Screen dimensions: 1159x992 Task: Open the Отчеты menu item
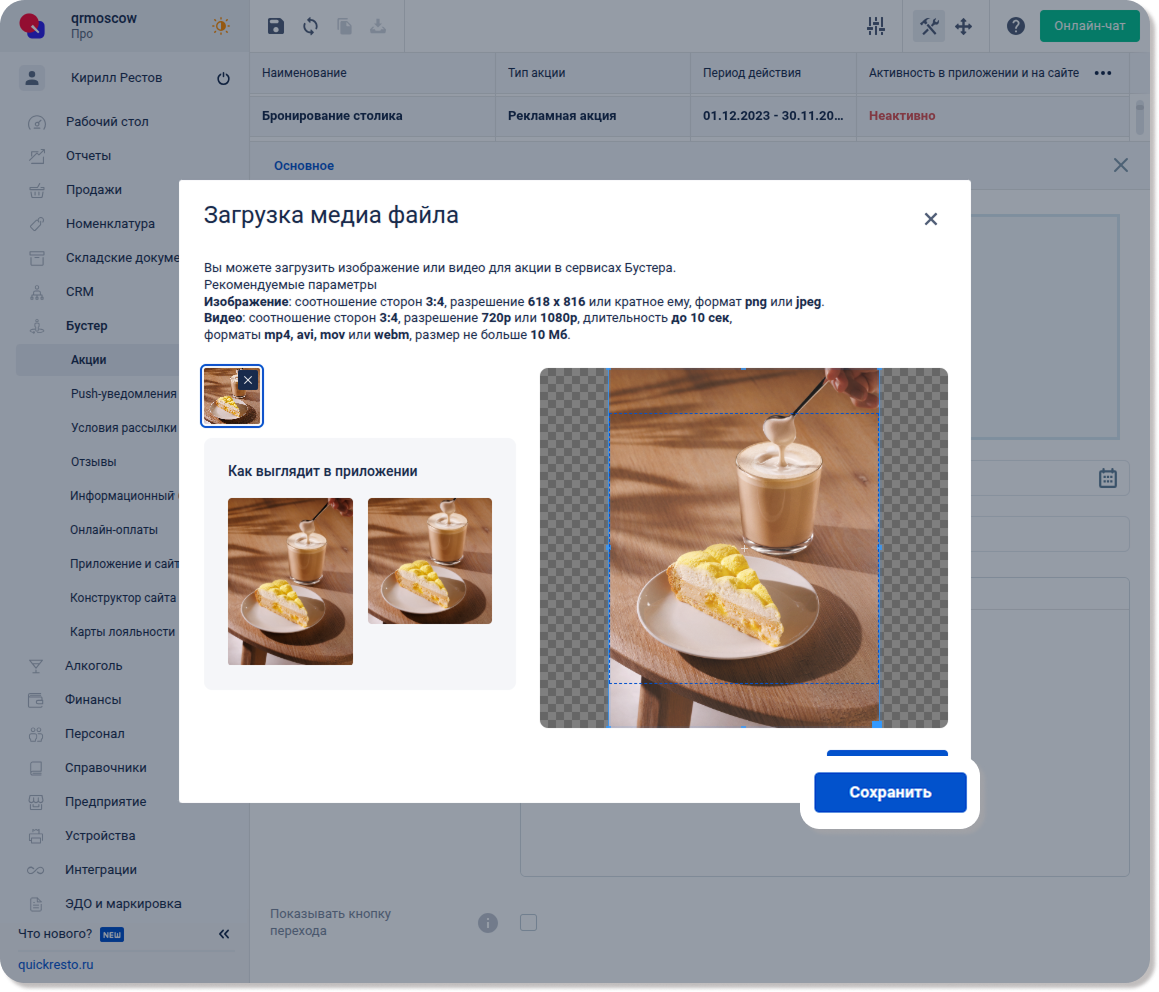88,156
